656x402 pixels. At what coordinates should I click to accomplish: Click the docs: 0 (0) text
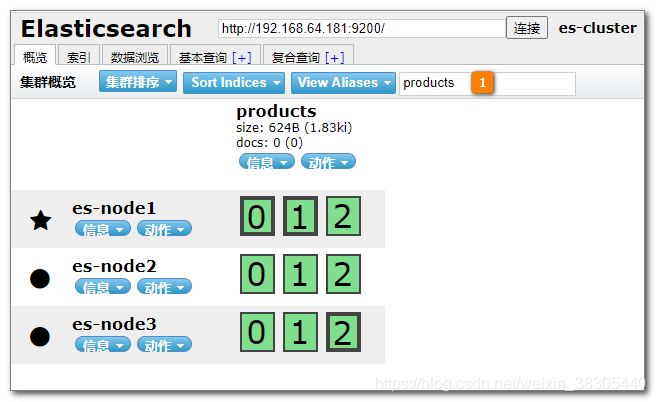[269, 143]
